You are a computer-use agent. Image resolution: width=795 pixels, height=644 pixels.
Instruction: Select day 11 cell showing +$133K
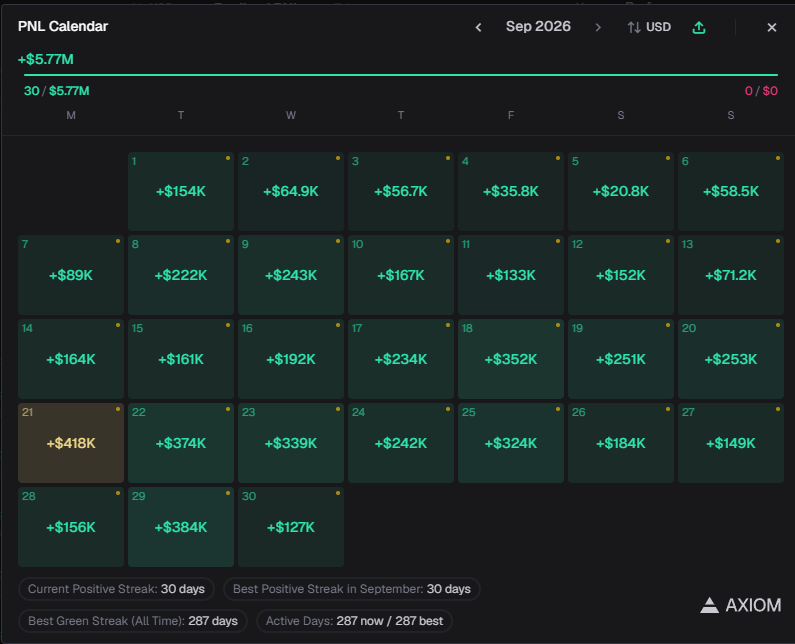(511, 275)
